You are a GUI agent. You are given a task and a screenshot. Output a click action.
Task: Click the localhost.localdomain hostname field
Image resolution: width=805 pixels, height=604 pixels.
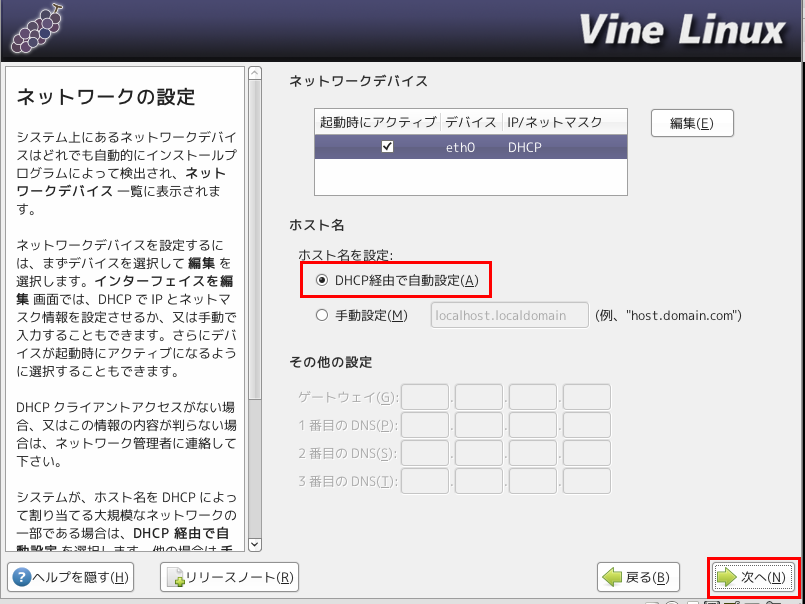coord(510,316)
